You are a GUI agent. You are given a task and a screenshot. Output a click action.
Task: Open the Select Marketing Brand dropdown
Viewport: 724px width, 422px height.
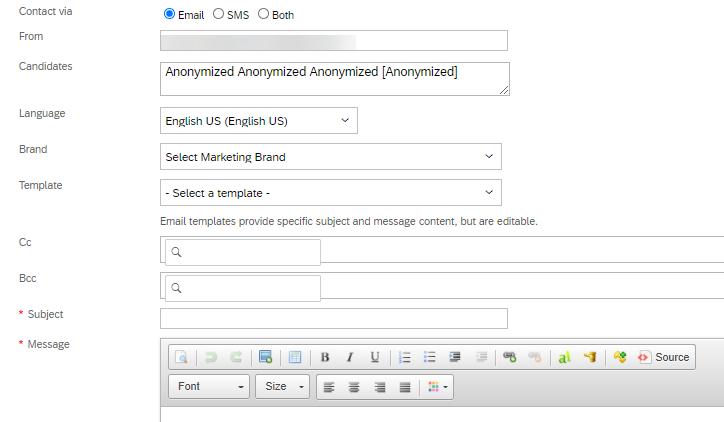[331, 157]
